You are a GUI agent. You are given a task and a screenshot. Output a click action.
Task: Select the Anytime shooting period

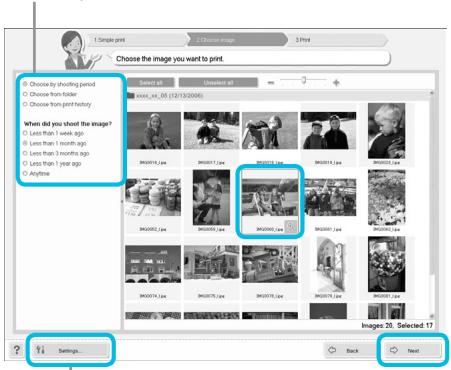click(36, 173)
